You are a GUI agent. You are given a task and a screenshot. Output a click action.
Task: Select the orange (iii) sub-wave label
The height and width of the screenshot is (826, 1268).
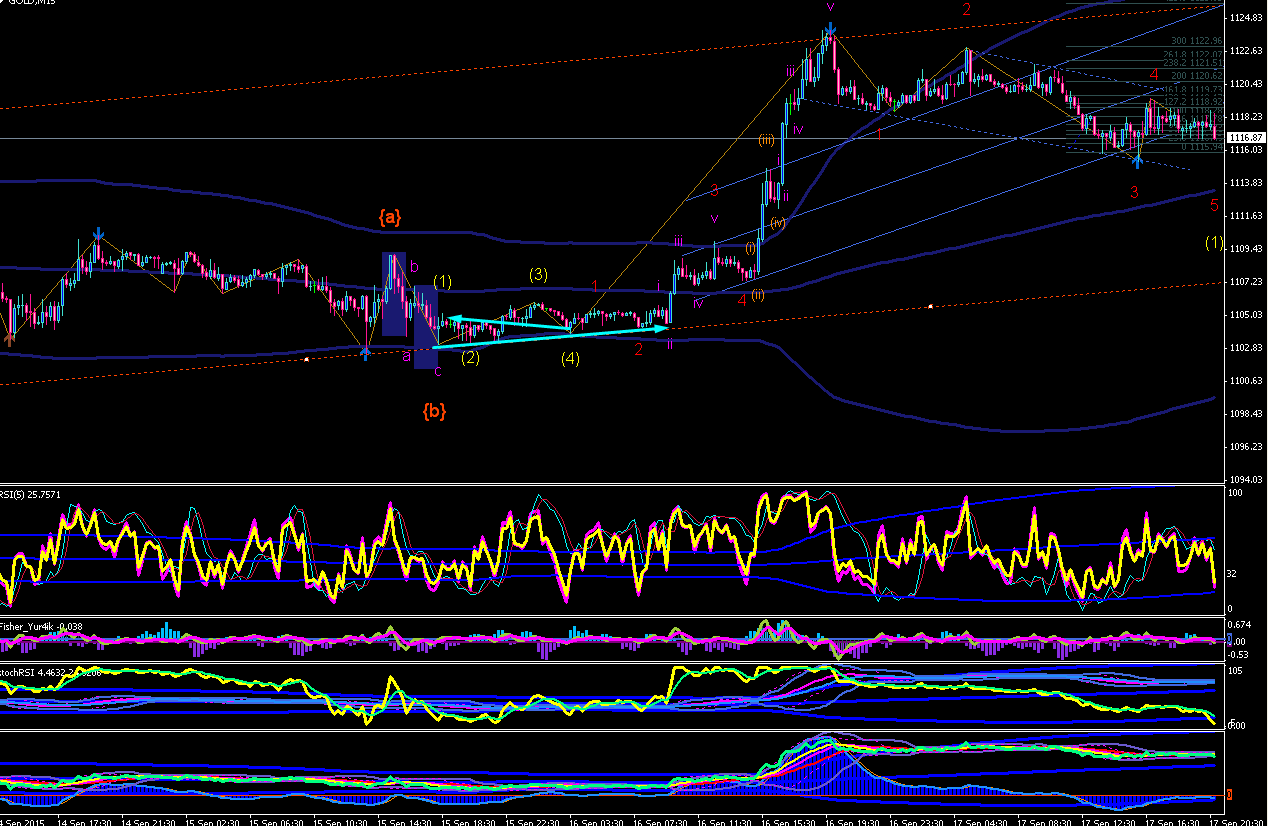(766, 140)
